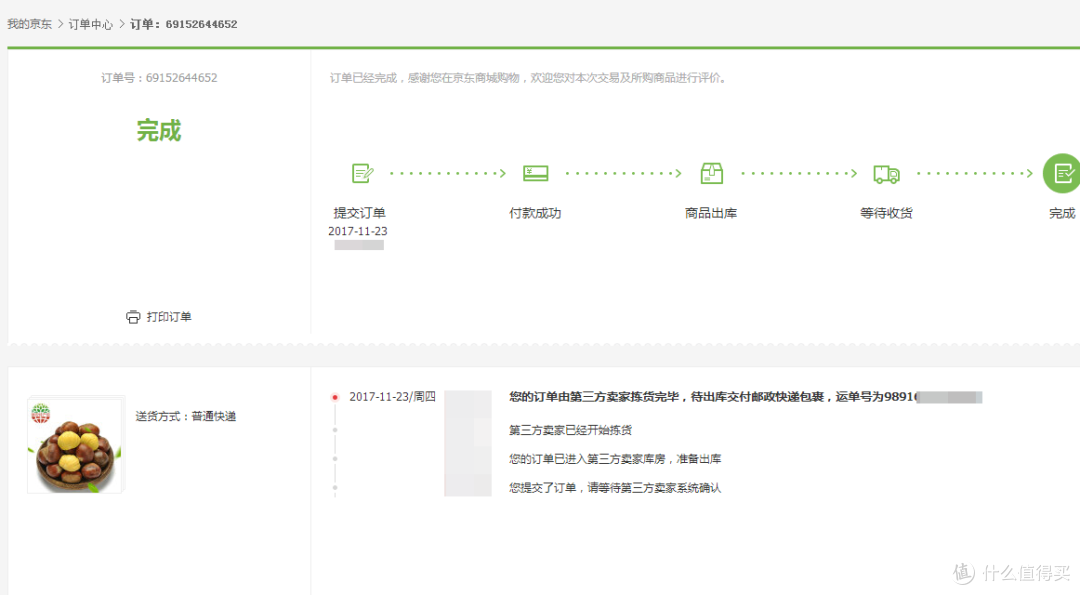This screenshot has width=1080, height=595.
Task: Click the 等待收货 truck icon
Action: click(x=886, y=174)
